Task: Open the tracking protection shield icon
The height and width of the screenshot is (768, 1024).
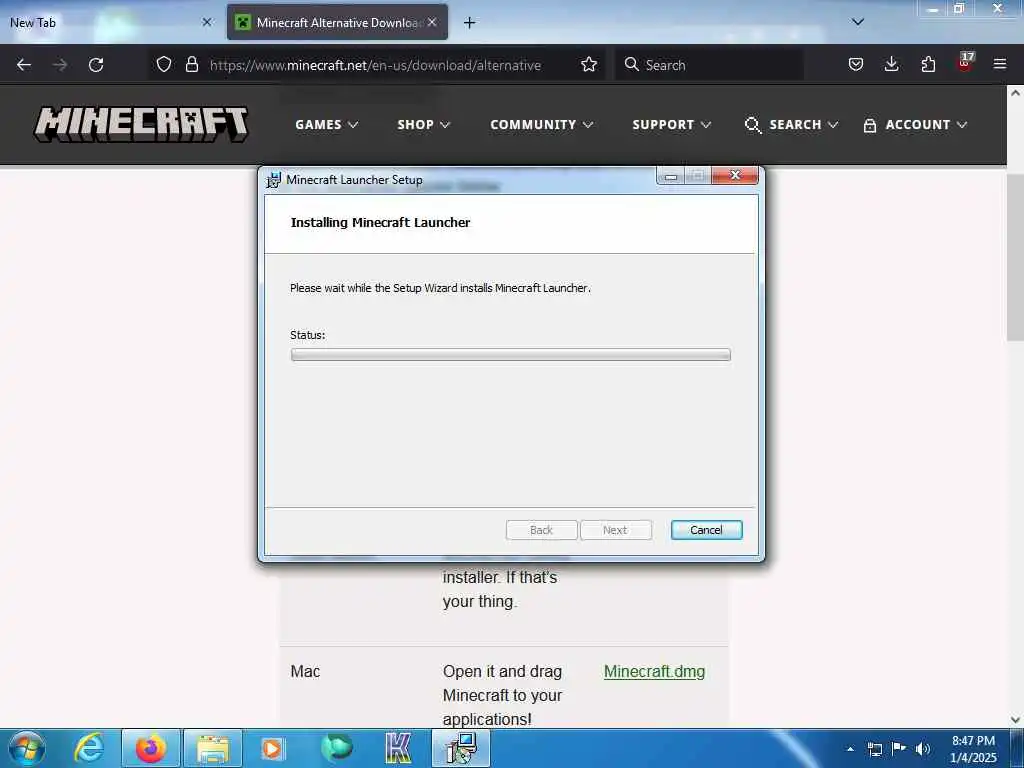Action: pos(164,65)
